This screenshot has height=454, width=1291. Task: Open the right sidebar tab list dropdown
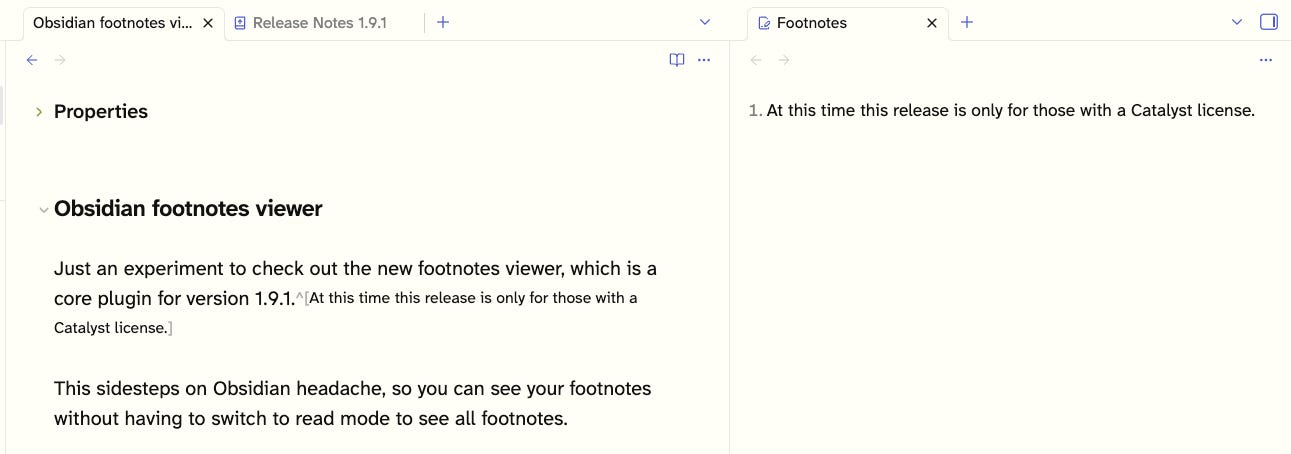[x=1237, y=22]
